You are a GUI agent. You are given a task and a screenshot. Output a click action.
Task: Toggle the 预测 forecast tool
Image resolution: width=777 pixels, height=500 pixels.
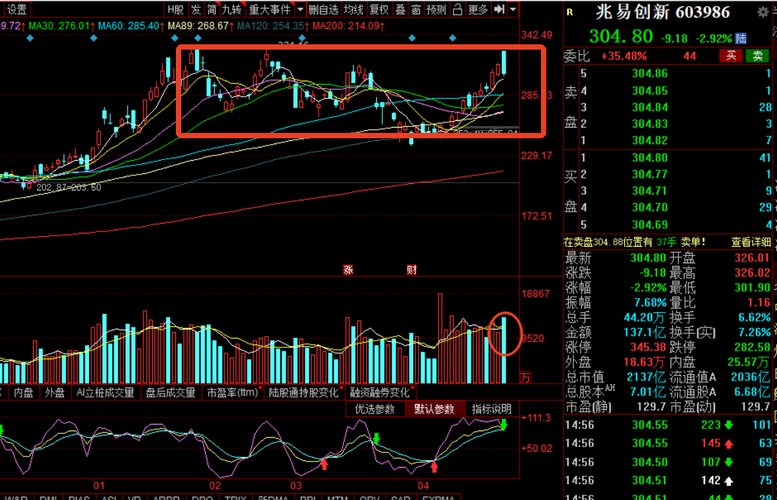437,9
